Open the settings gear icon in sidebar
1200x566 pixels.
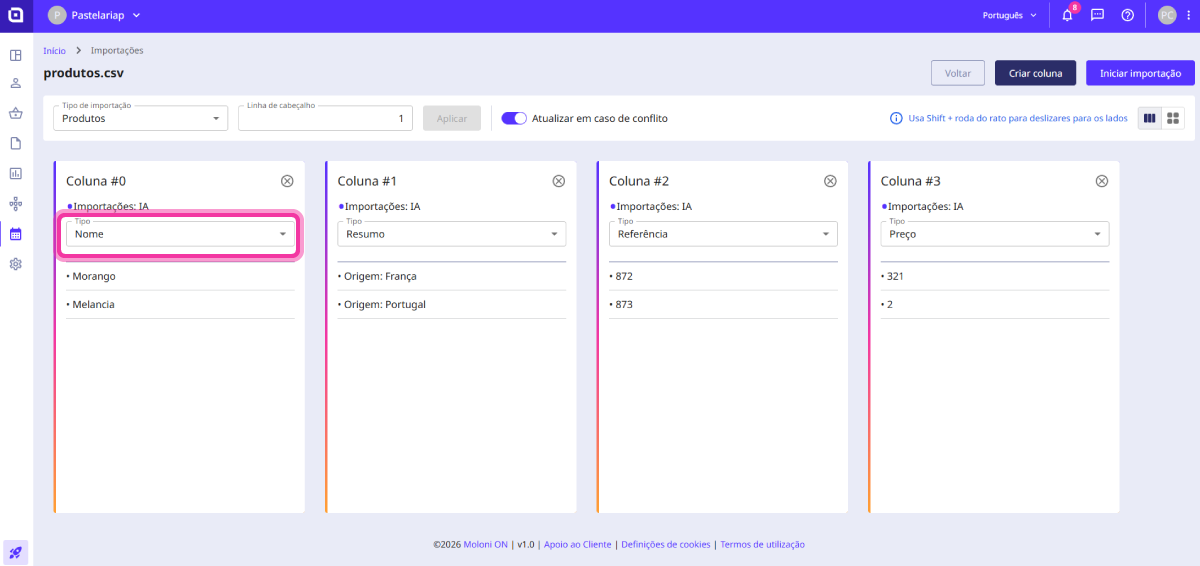point(16,264)
